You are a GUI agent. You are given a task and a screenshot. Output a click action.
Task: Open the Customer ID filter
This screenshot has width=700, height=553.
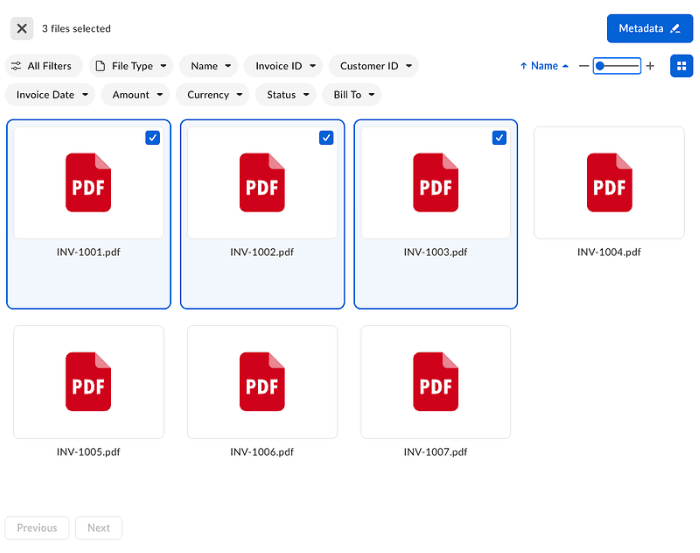click(x=373, y=66)
